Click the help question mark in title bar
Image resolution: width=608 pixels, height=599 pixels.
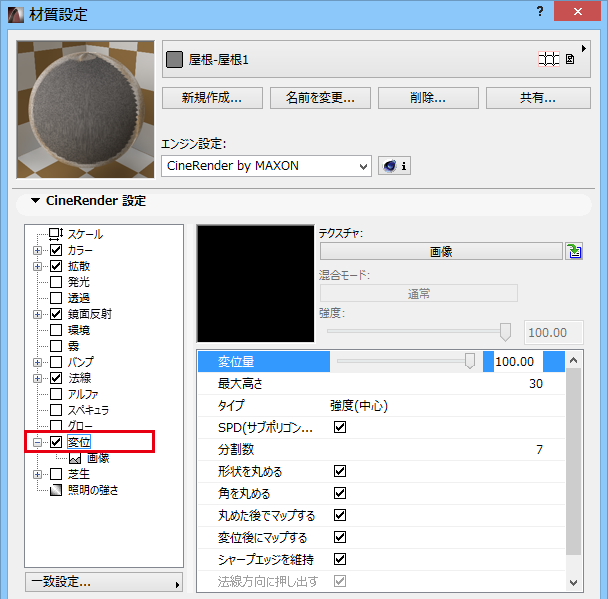(x=540, y=12)
